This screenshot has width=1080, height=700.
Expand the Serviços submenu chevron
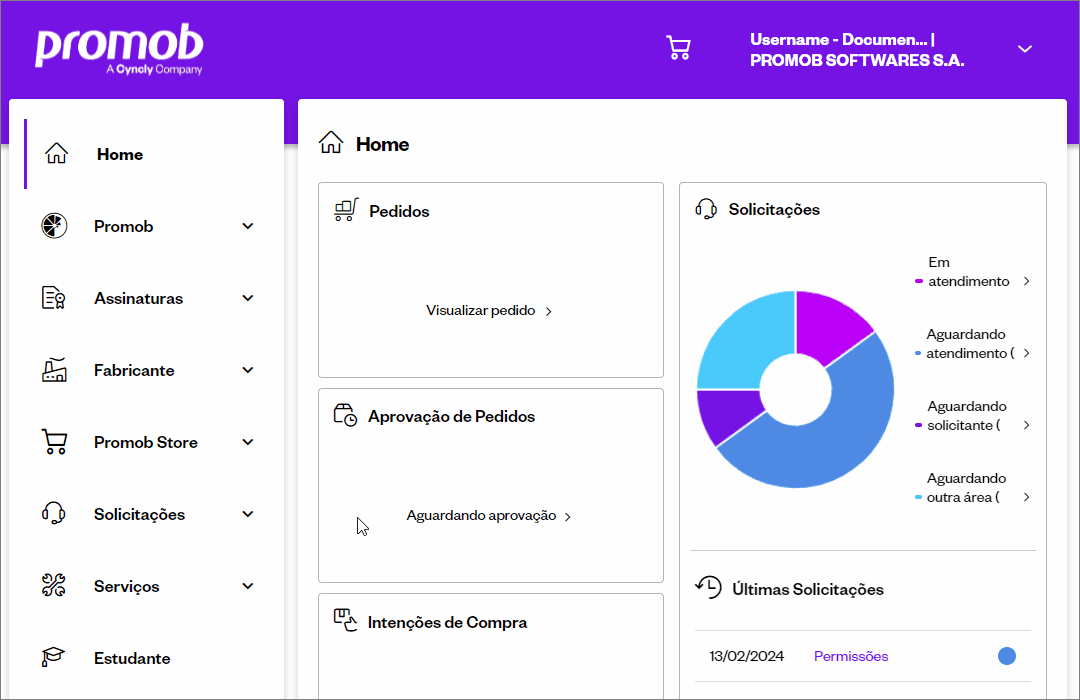[x=248, y=586]
